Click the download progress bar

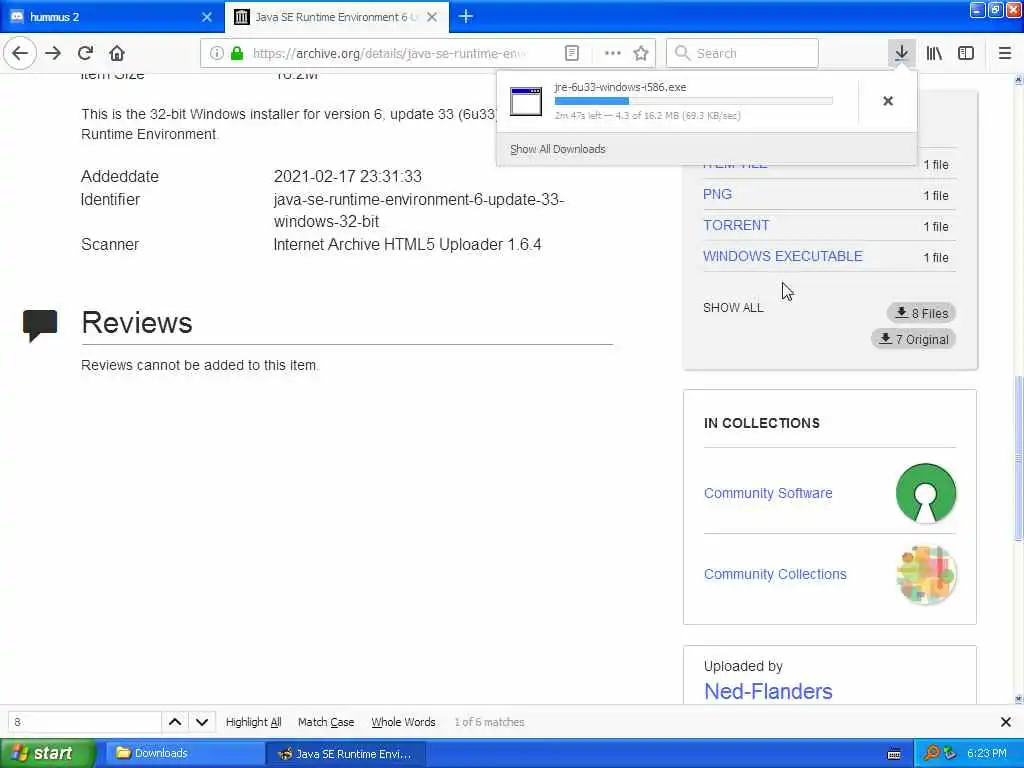(x=694, y=101)
